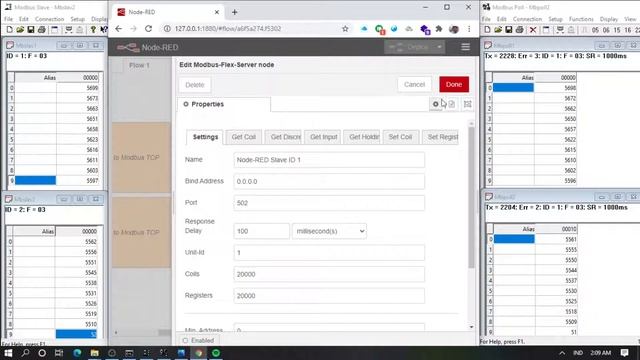The image size is (640, 360).
Task: Open Microsoft Edge from the taskbar
Action: coord(77,353)
